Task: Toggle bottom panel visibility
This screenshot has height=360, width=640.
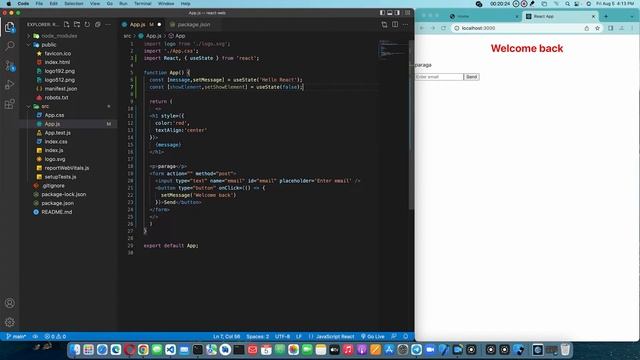Action: click(x=390, y=13)
